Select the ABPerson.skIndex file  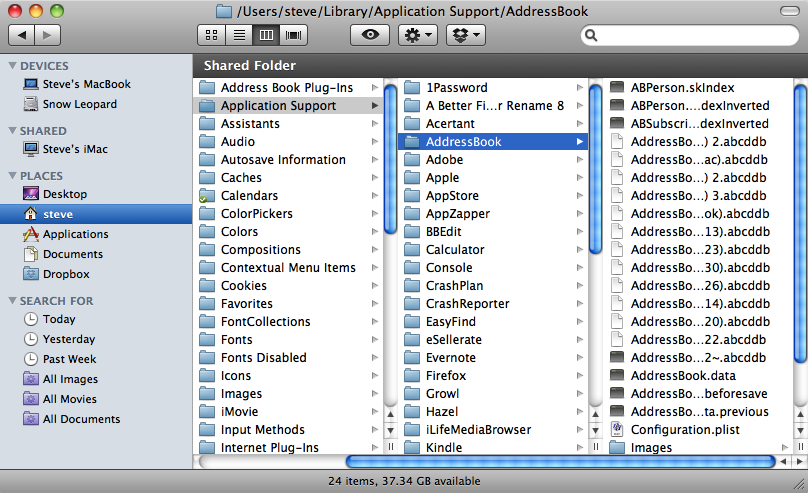click(698, 88)
